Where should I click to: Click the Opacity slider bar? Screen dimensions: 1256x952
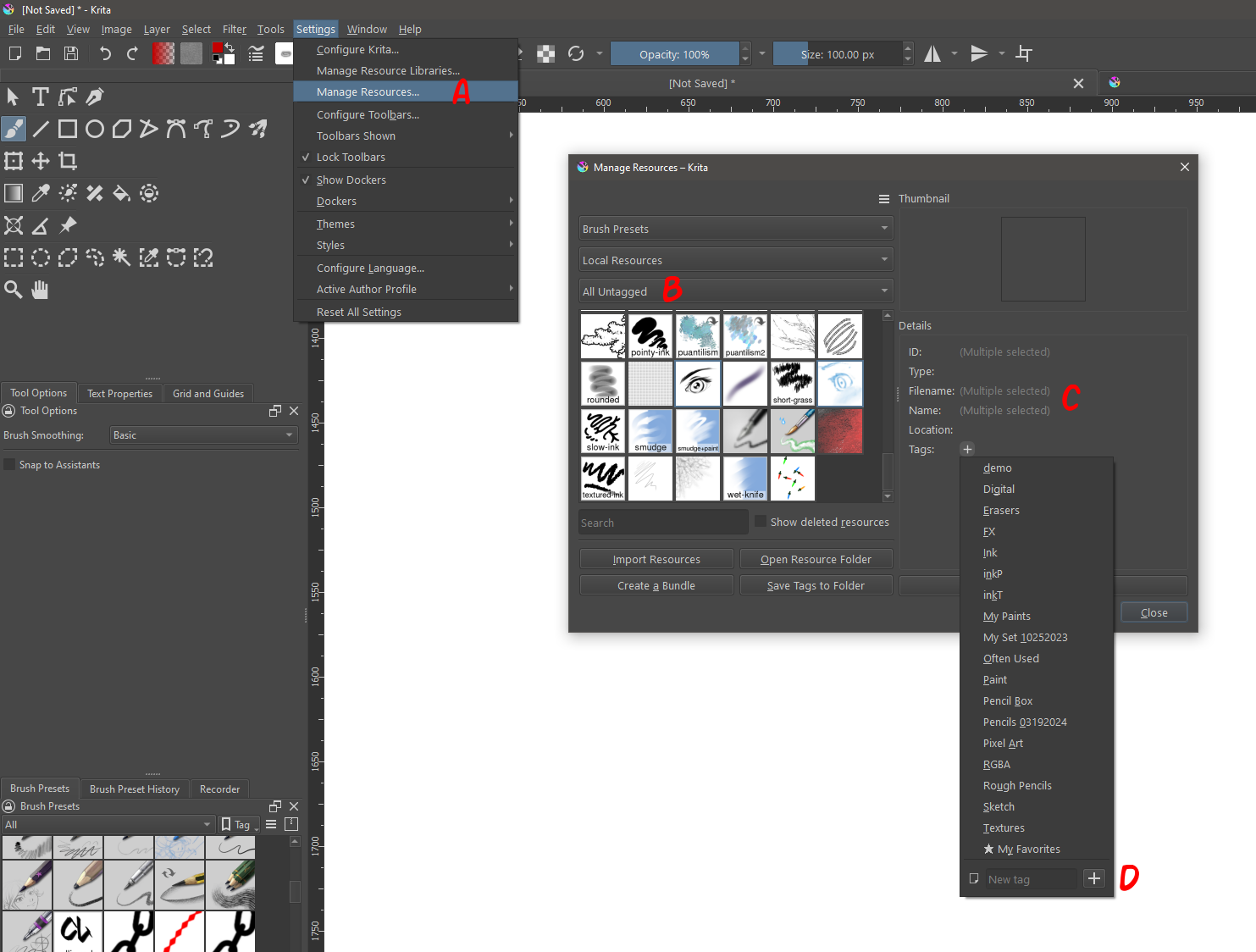coord(674,54)
